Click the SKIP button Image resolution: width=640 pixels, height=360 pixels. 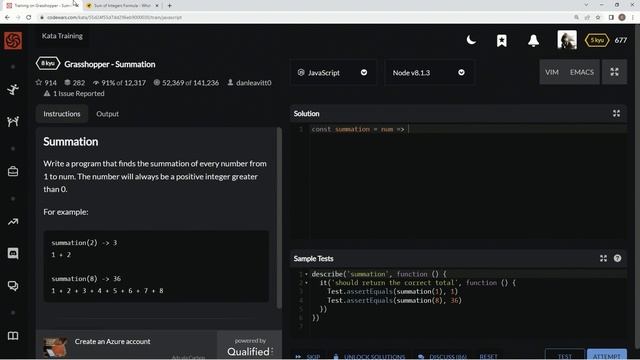pyautogui.click(x=308, y=357)
